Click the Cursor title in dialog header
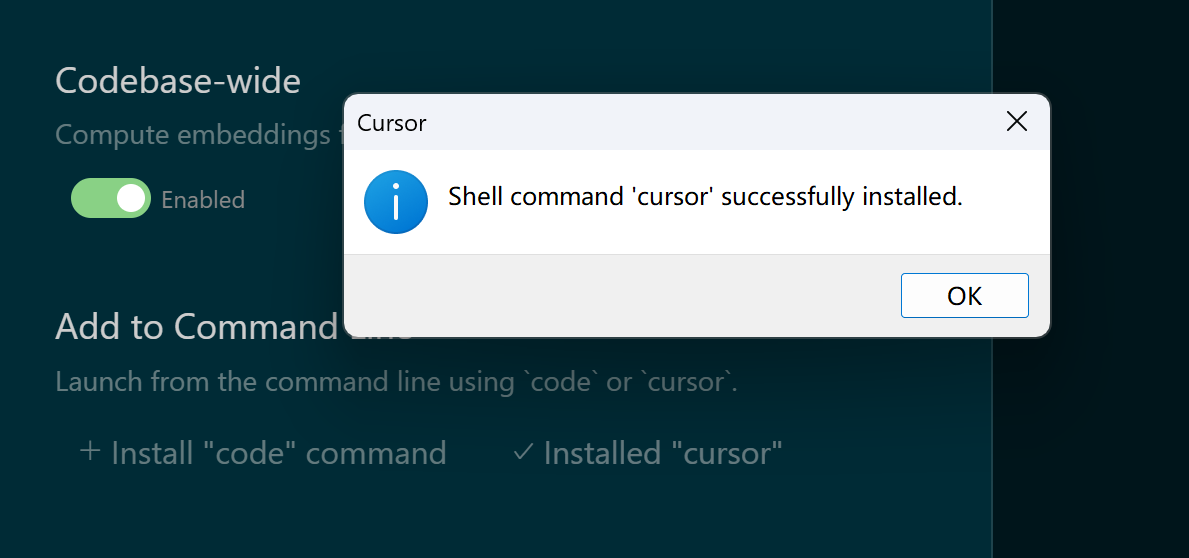Screen dimensions: 1189x558 pos(391,123)
